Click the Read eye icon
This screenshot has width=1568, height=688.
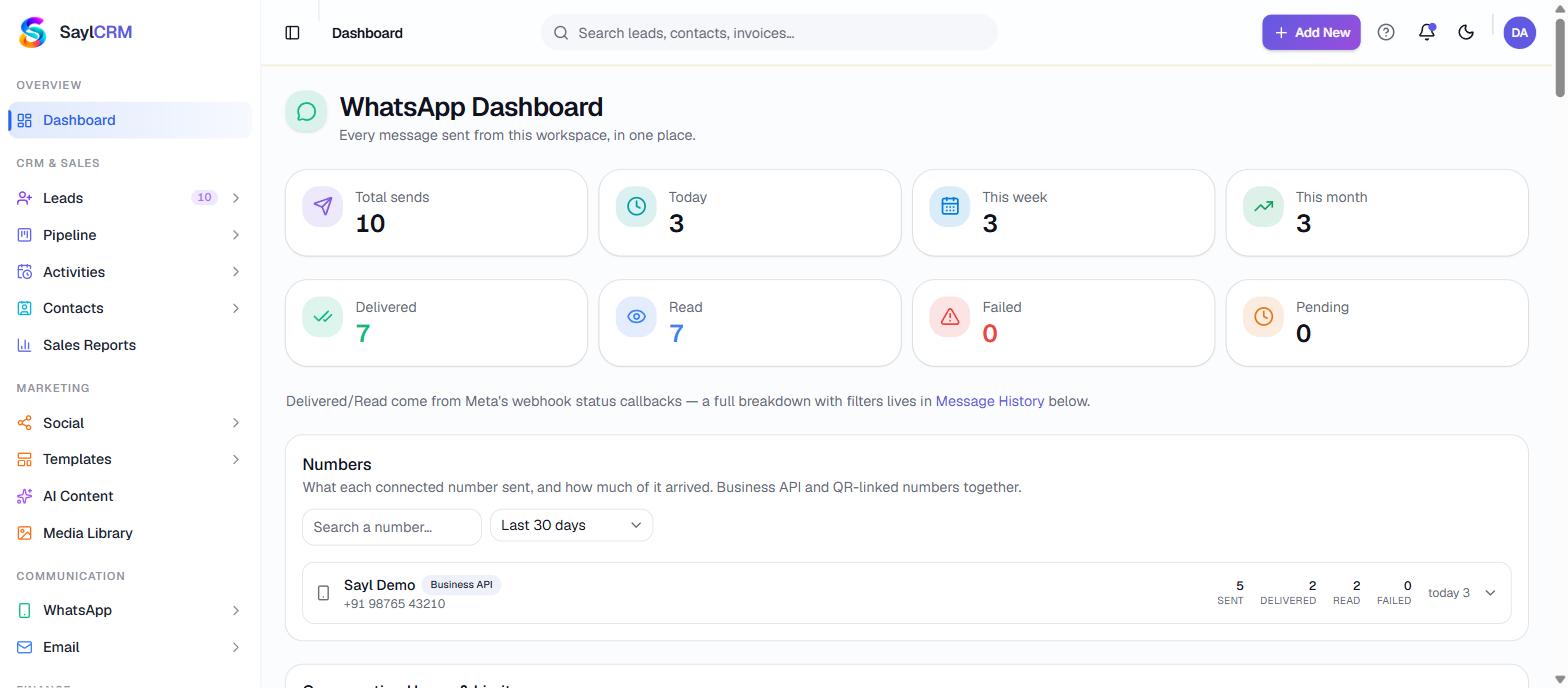636,317
